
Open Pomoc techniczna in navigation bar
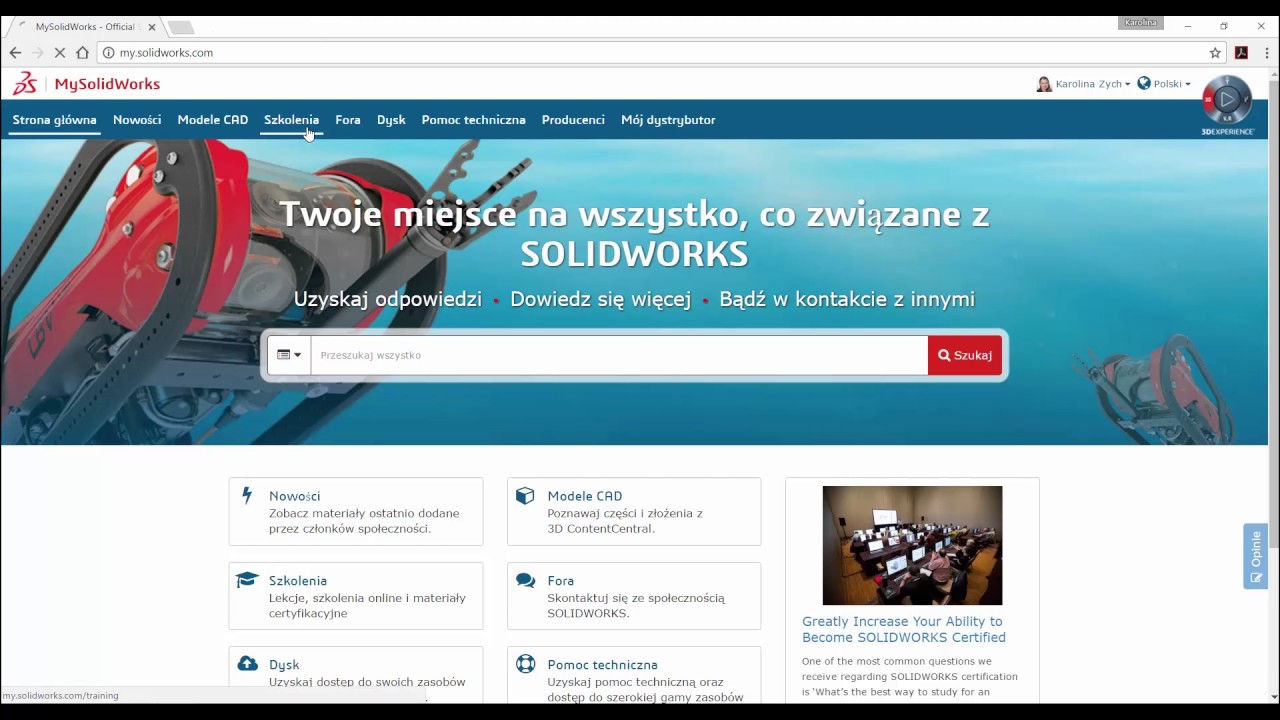tap(473, 120)
